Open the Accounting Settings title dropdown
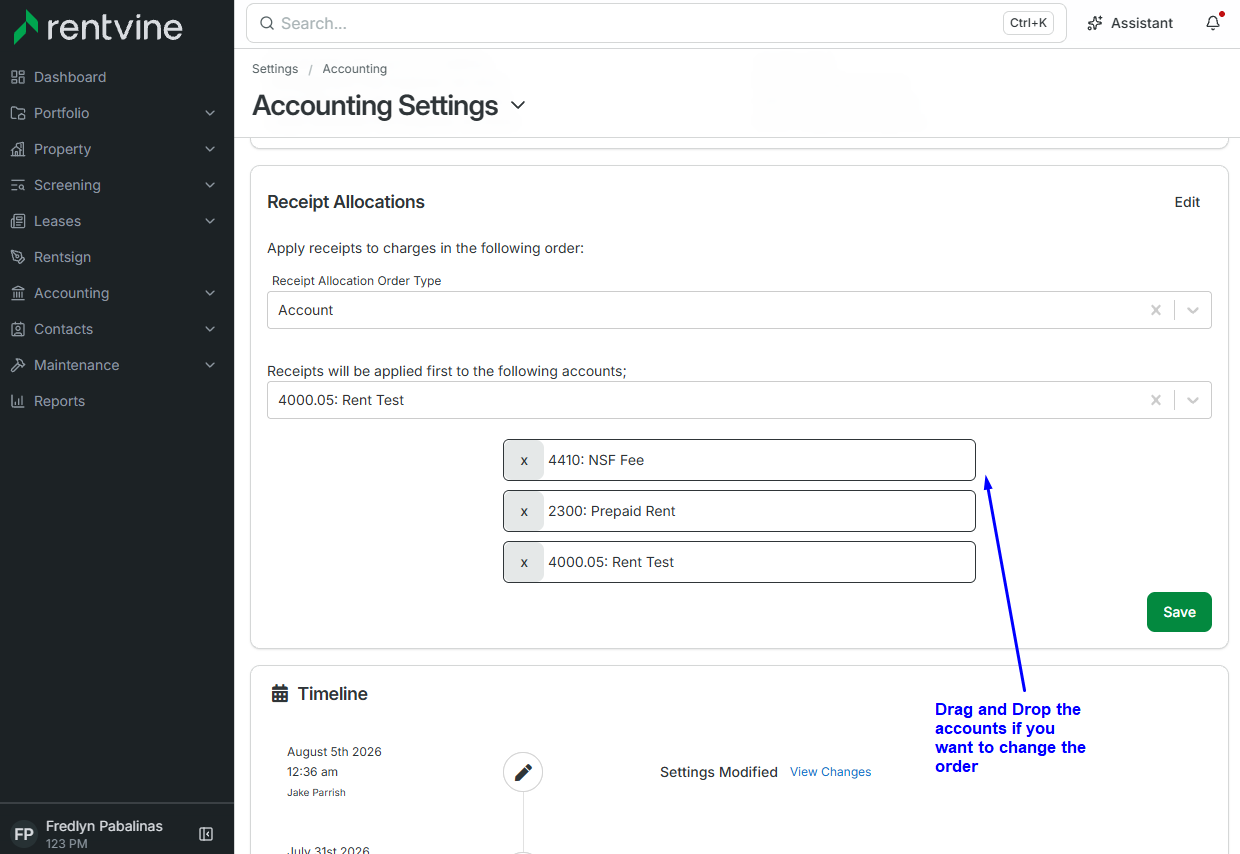Viewport: 1240px width, 854px height. click(518, 106)
